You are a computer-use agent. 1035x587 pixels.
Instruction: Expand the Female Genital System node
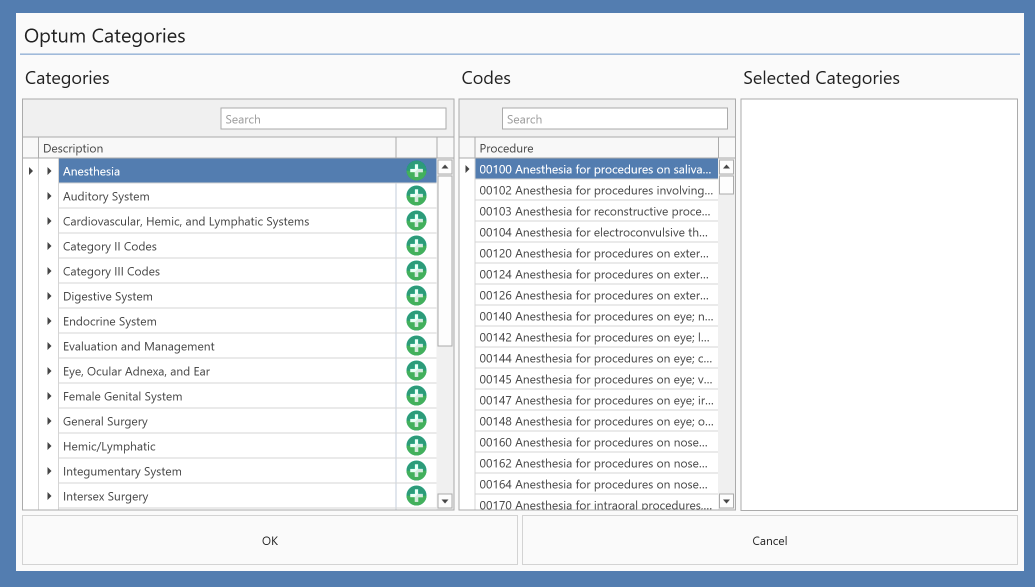click(x=50, y=396)
